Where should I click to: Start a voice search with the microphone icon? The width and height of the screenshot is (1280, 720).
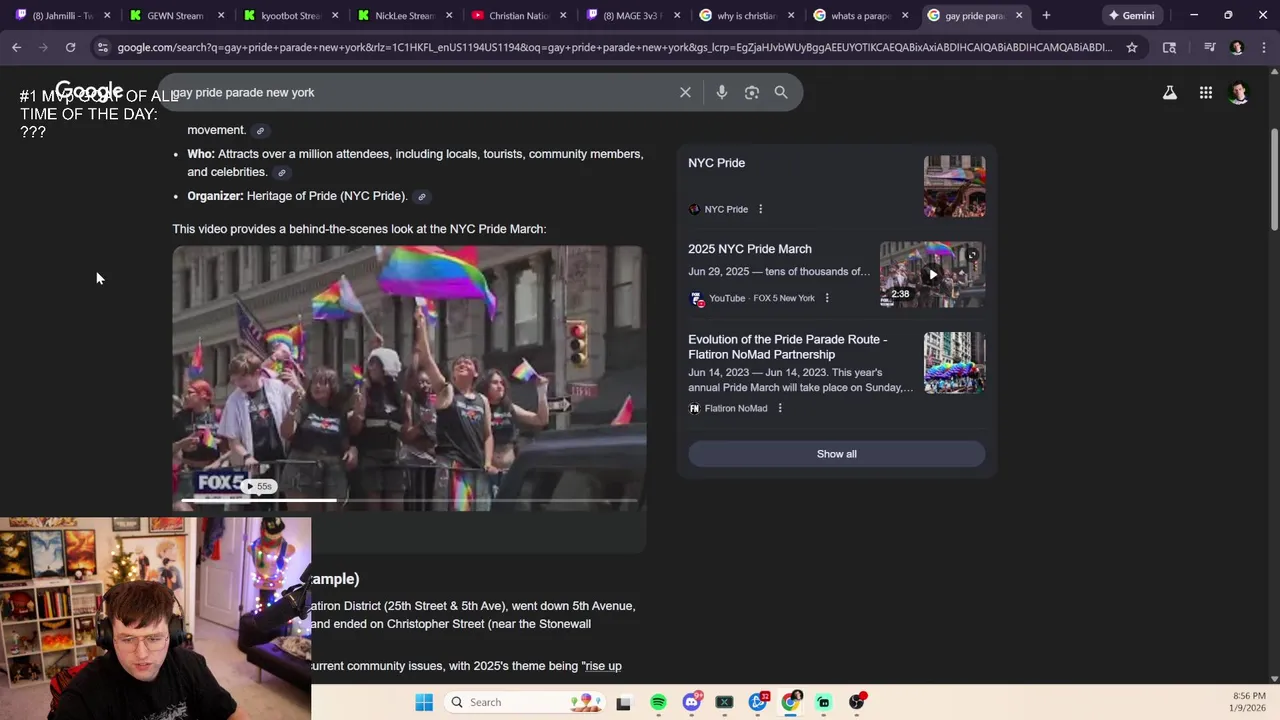(722, 92)
